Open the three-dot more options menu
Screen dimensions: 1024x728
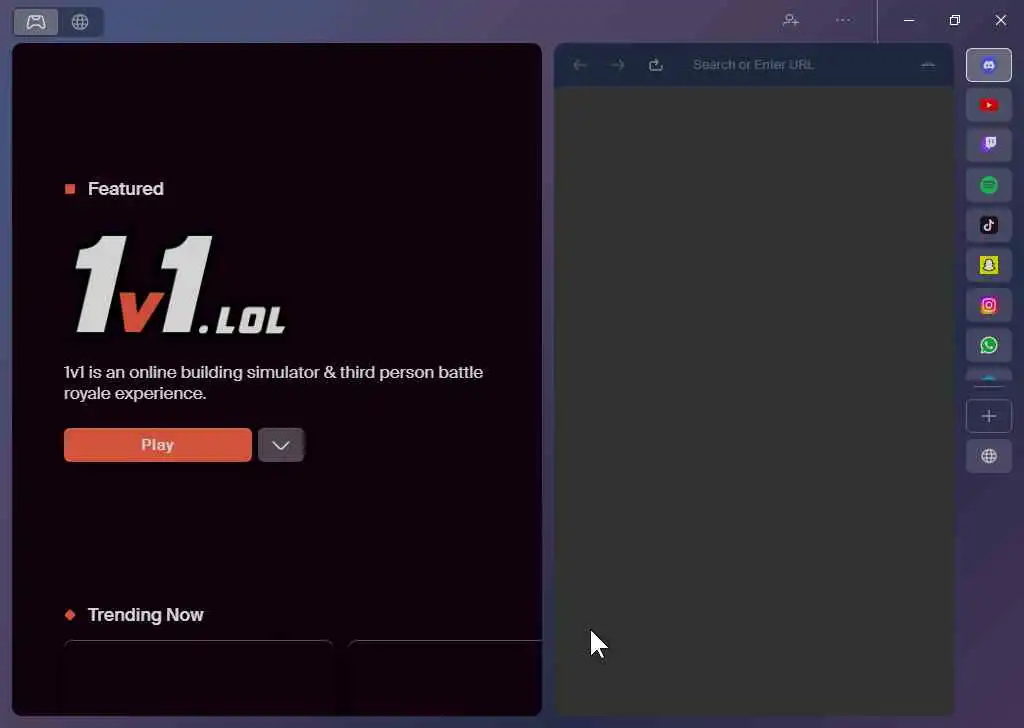843,20
